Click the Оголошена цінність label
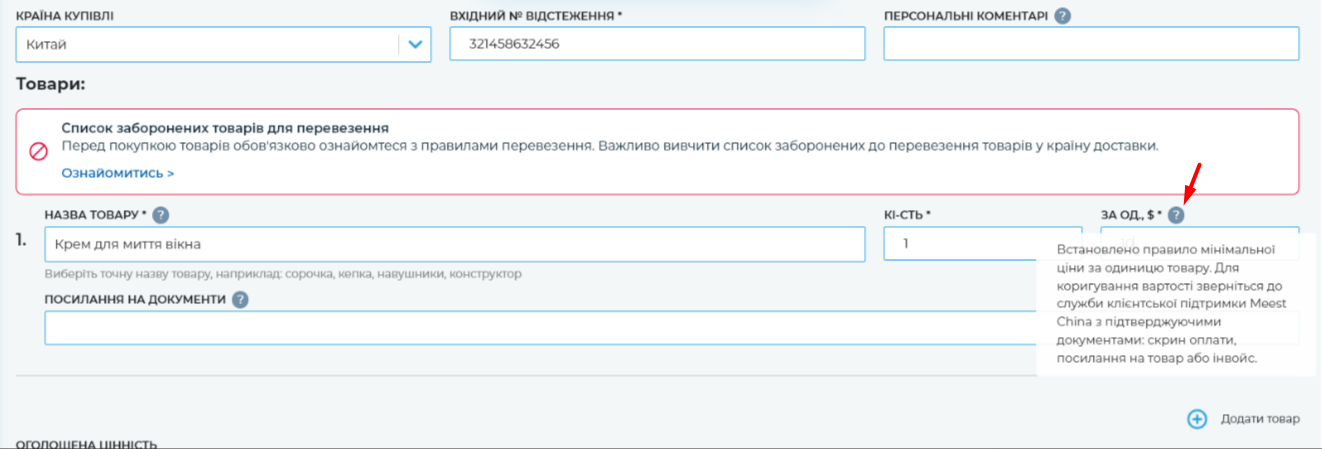Screen dimensions: 1322x449 87,444
